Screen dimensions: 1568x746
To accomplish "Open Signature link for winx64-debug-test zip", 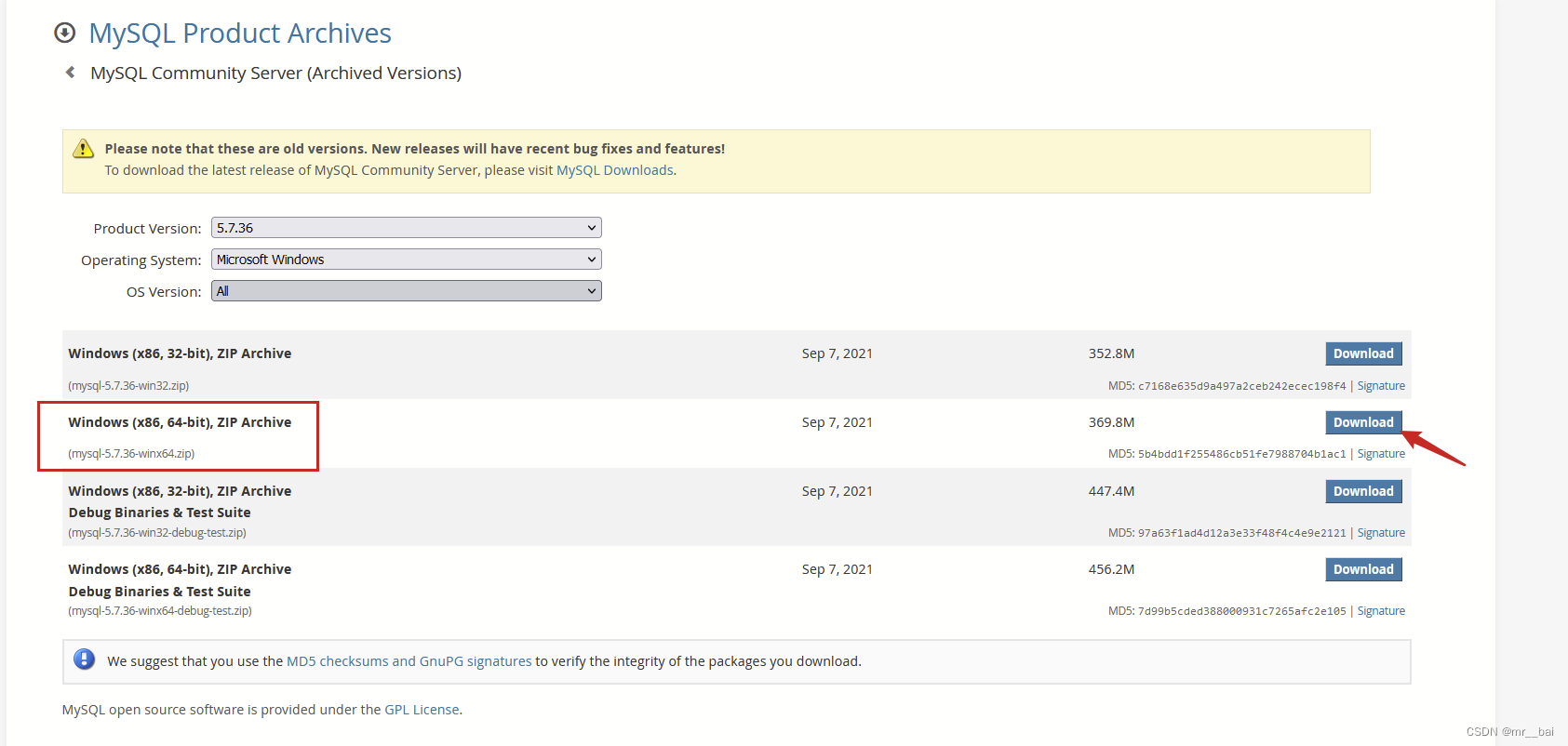I will pos(1381,611).
